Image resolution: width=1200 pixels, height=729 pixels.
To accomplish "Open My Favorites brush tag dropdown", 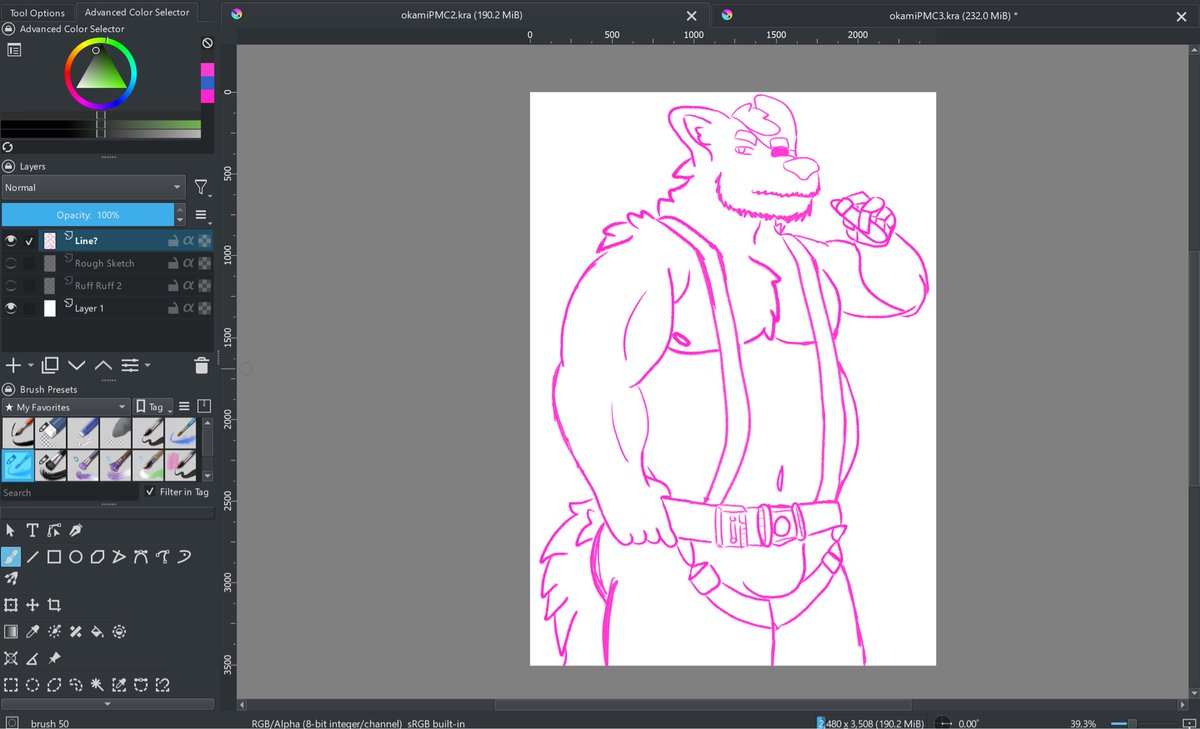I will point(66,407).
